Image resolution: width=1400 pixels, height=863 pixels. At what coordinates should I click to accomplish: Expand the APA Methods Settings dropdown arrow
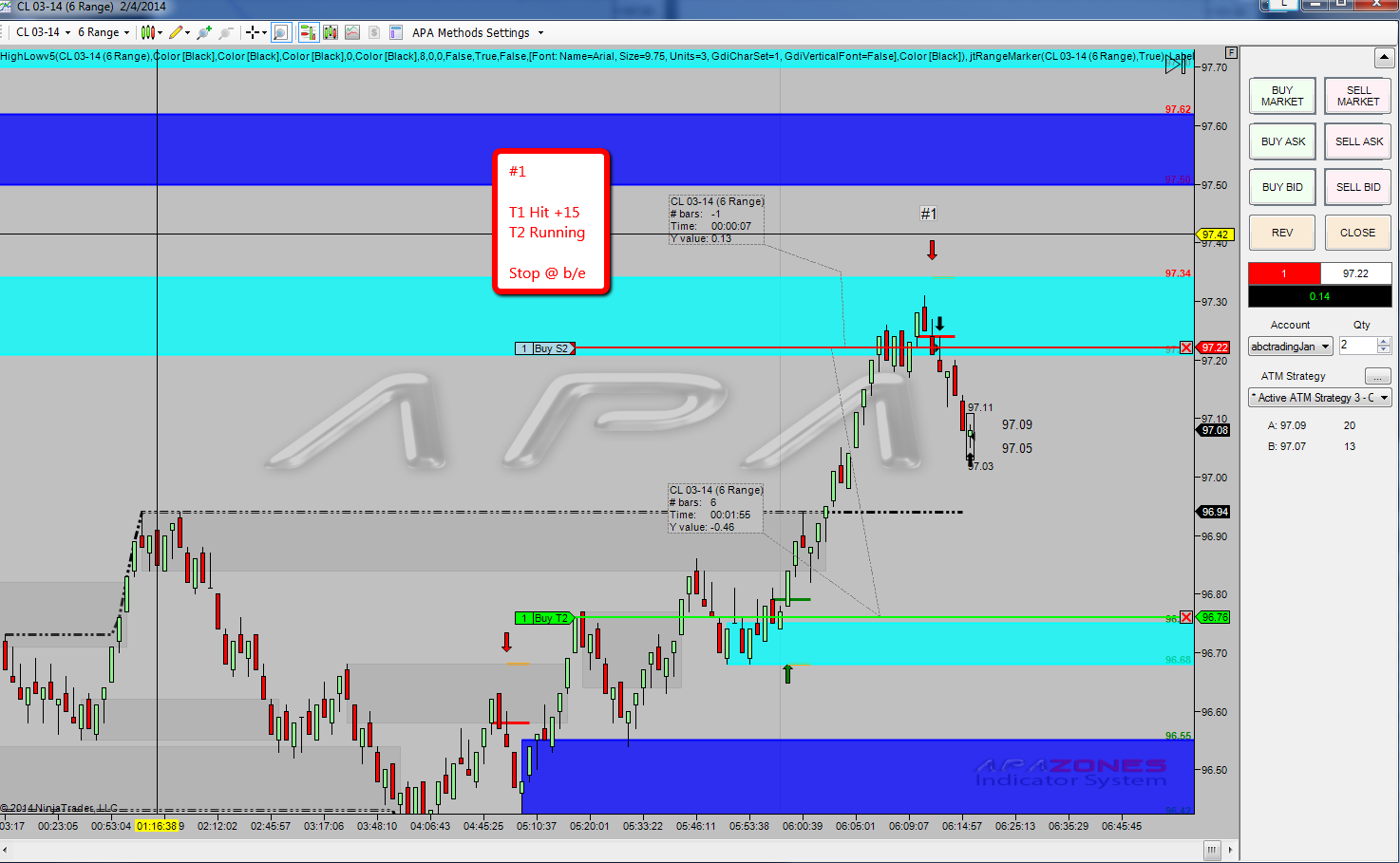(540, 33)
